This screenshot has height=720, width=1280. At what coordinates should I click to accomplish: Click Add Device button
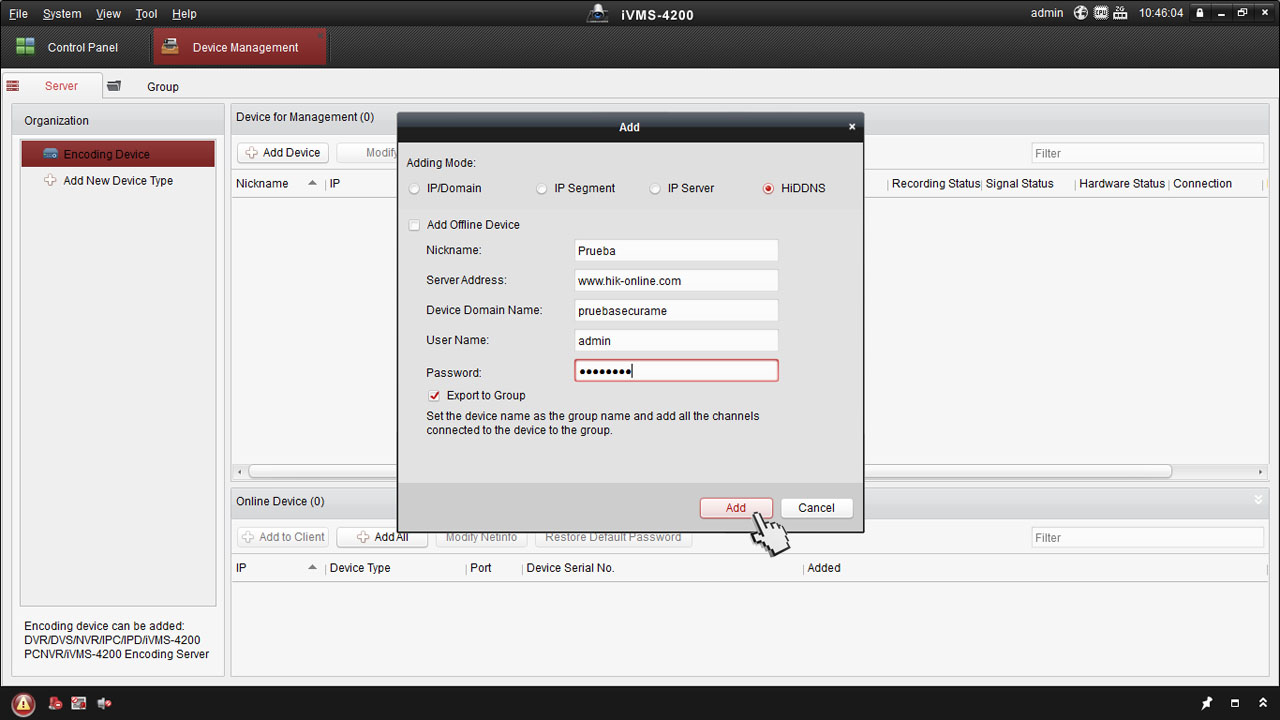pyautogui.click(x=283, y=153)
